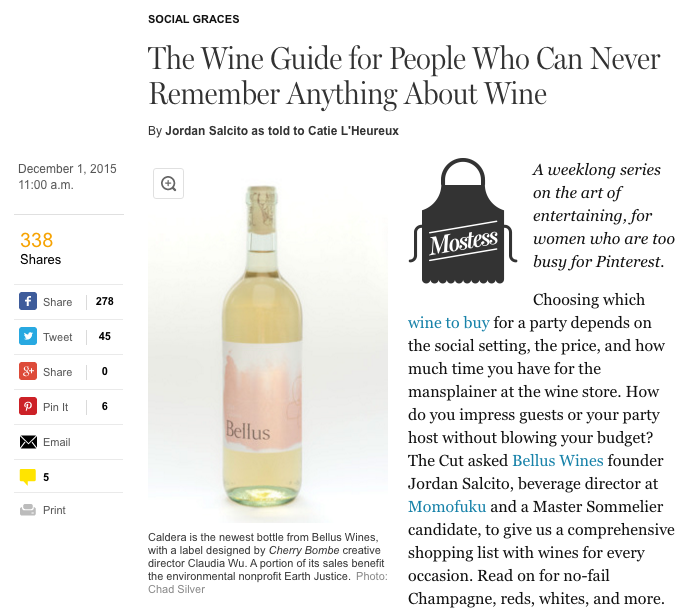Click the Pin It label

tap(56, 407)
